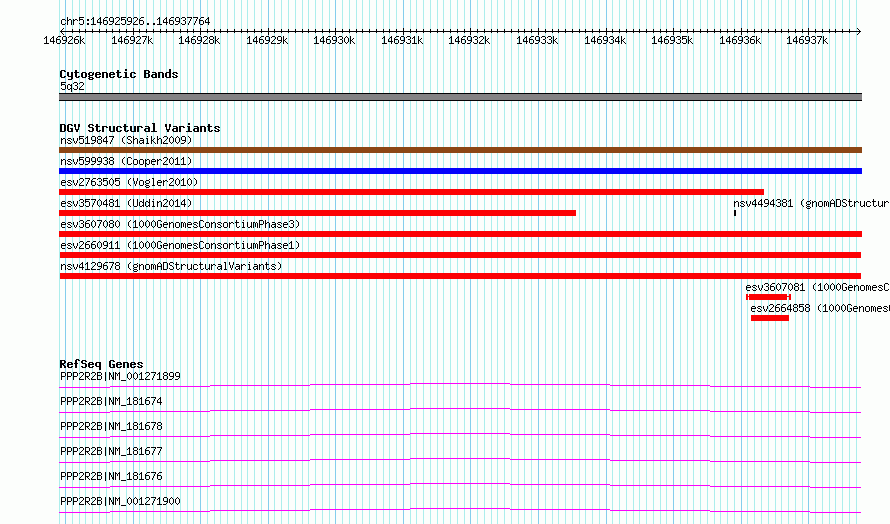Select the brown nsv519847 variant bar
This screenshot has width=890, height=524.
click(x=460, y=150)
